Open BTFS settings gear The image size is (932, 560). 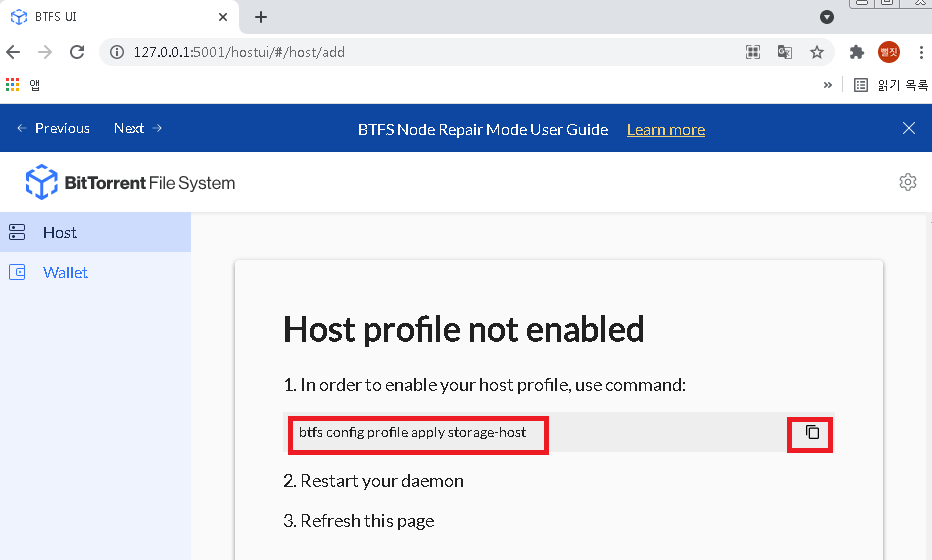(908, 182)
